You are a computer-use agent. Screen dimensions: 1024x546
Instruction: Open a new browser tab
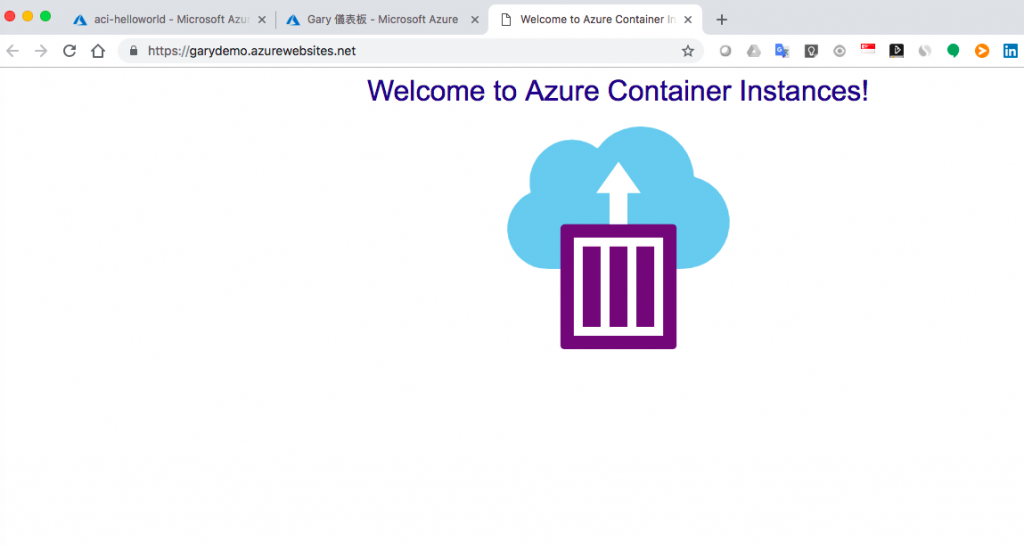pos(722,20)
